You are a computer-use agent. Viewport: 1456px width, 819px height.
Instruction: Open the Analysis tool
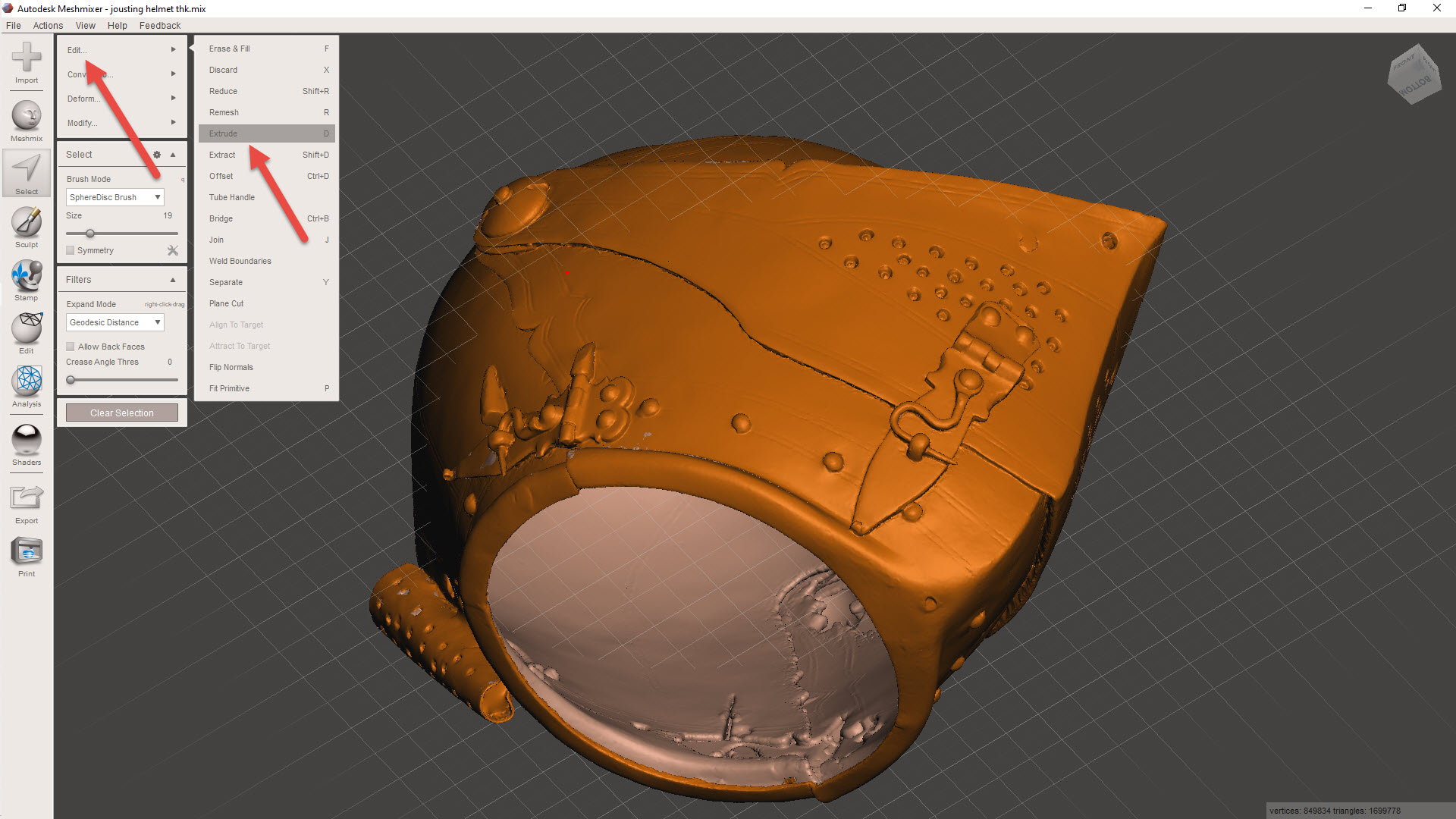[x=27, y=382]
